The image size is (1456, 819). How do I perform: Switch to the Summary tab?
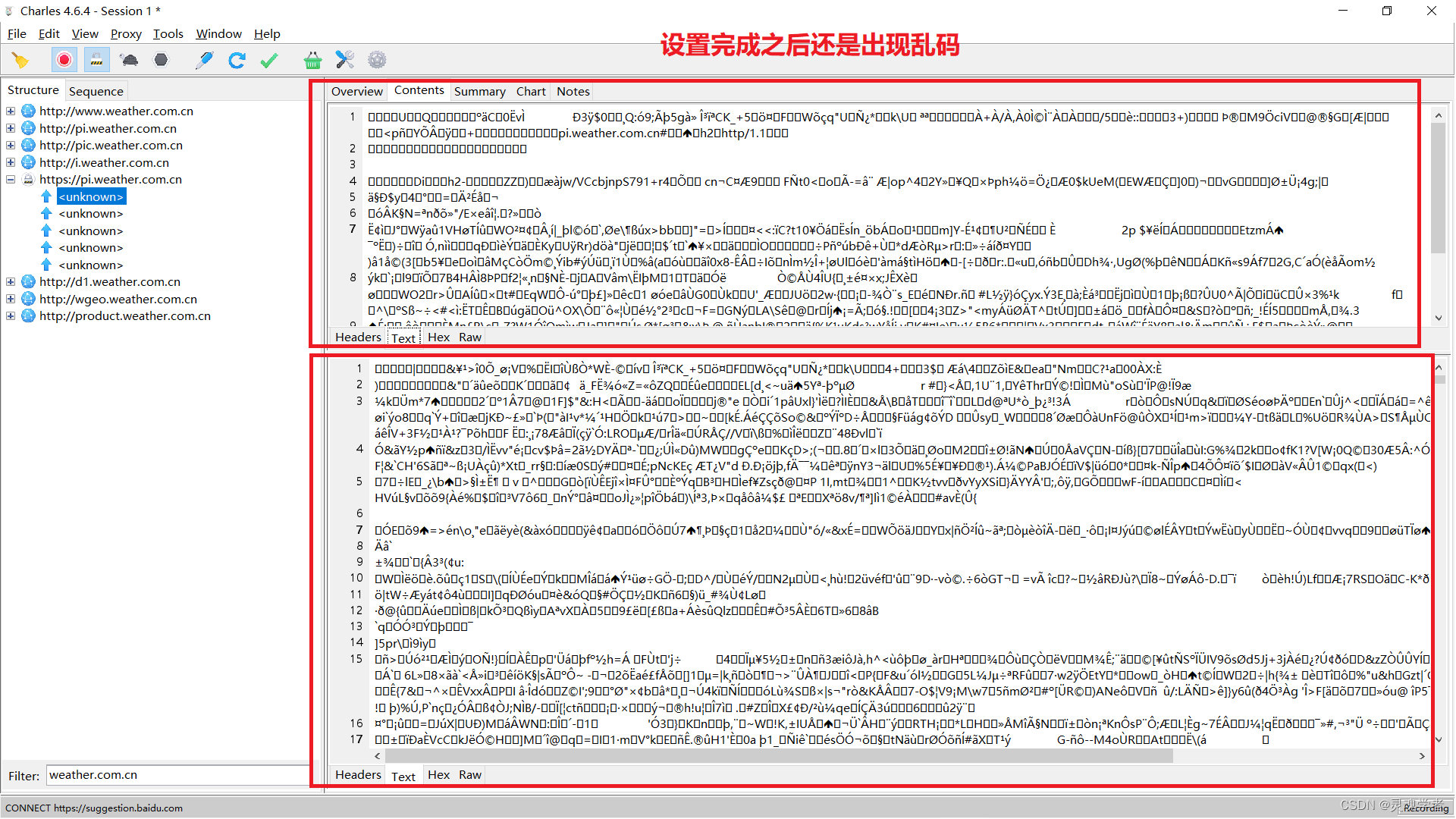[x=479, y=91]
